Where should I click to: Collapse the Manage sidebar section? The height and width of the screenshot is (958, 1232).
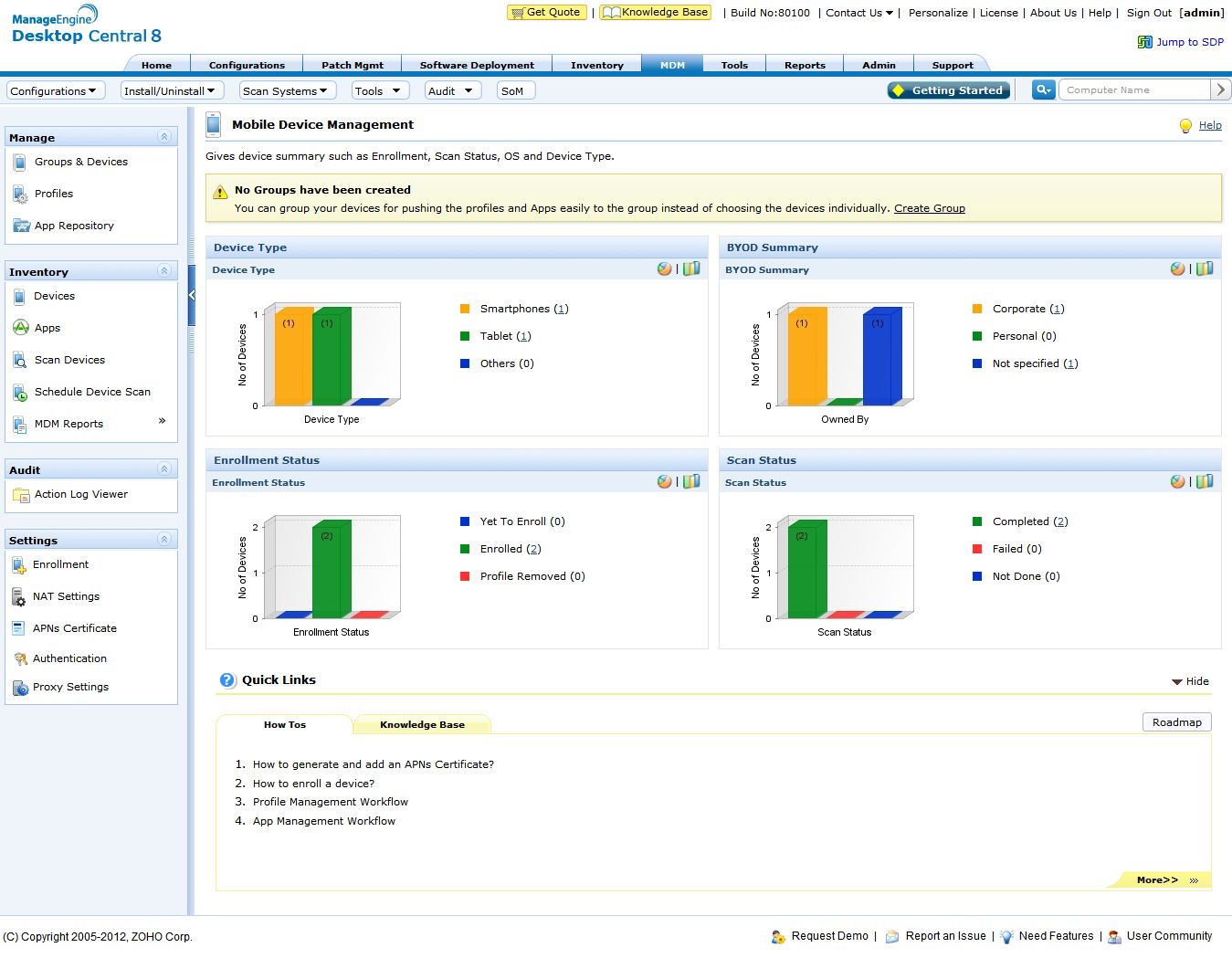(164, 137)
